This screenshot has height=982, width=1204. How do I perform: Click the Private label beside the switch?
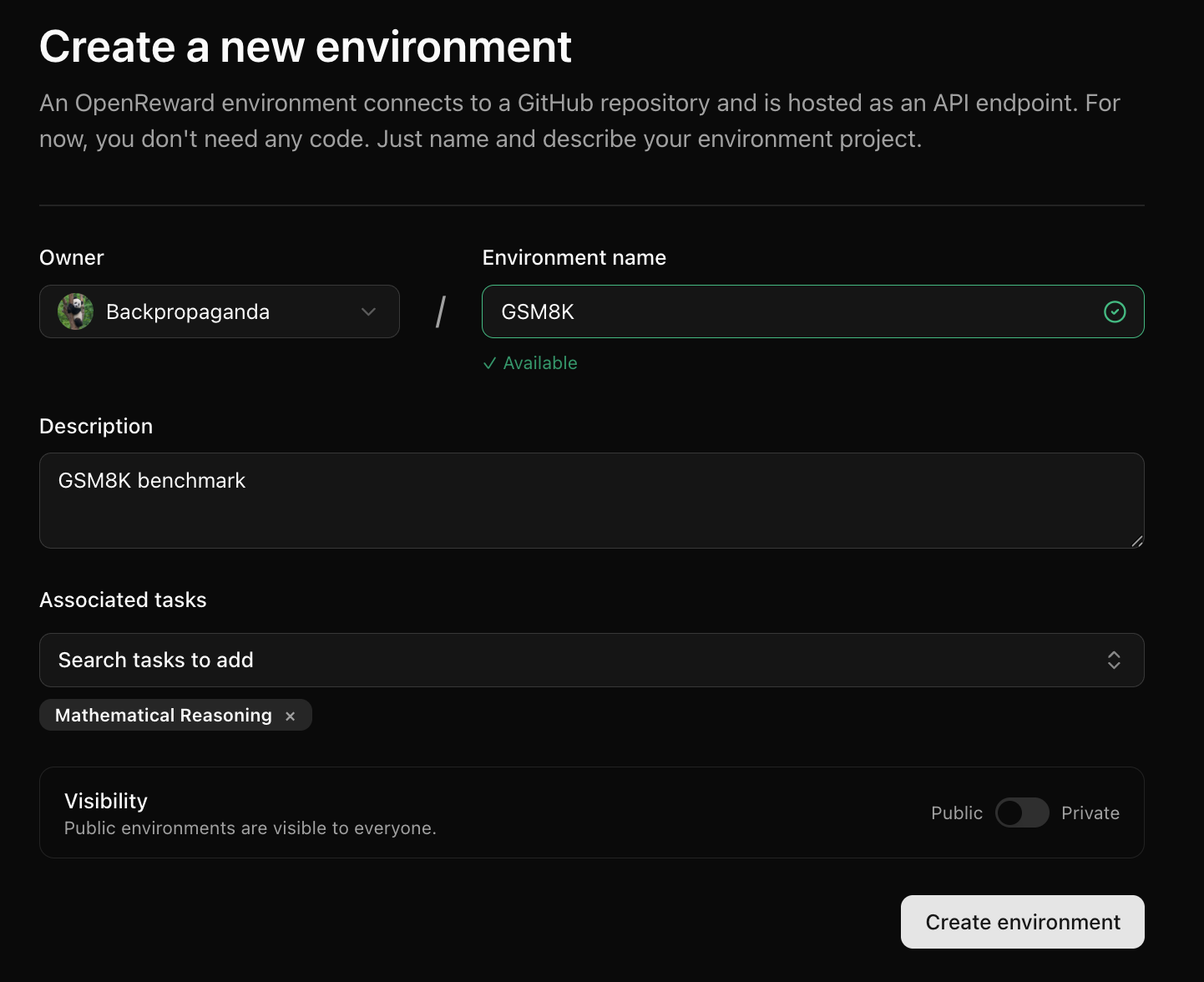click(1090, 812)
